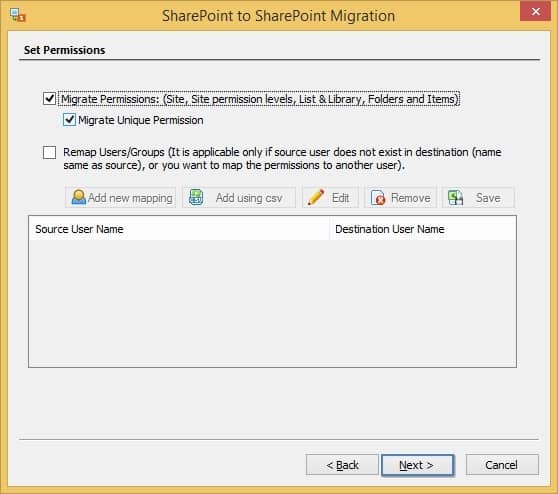Click the Edit button label
558x494 pixels.
(x=340, y=198)
